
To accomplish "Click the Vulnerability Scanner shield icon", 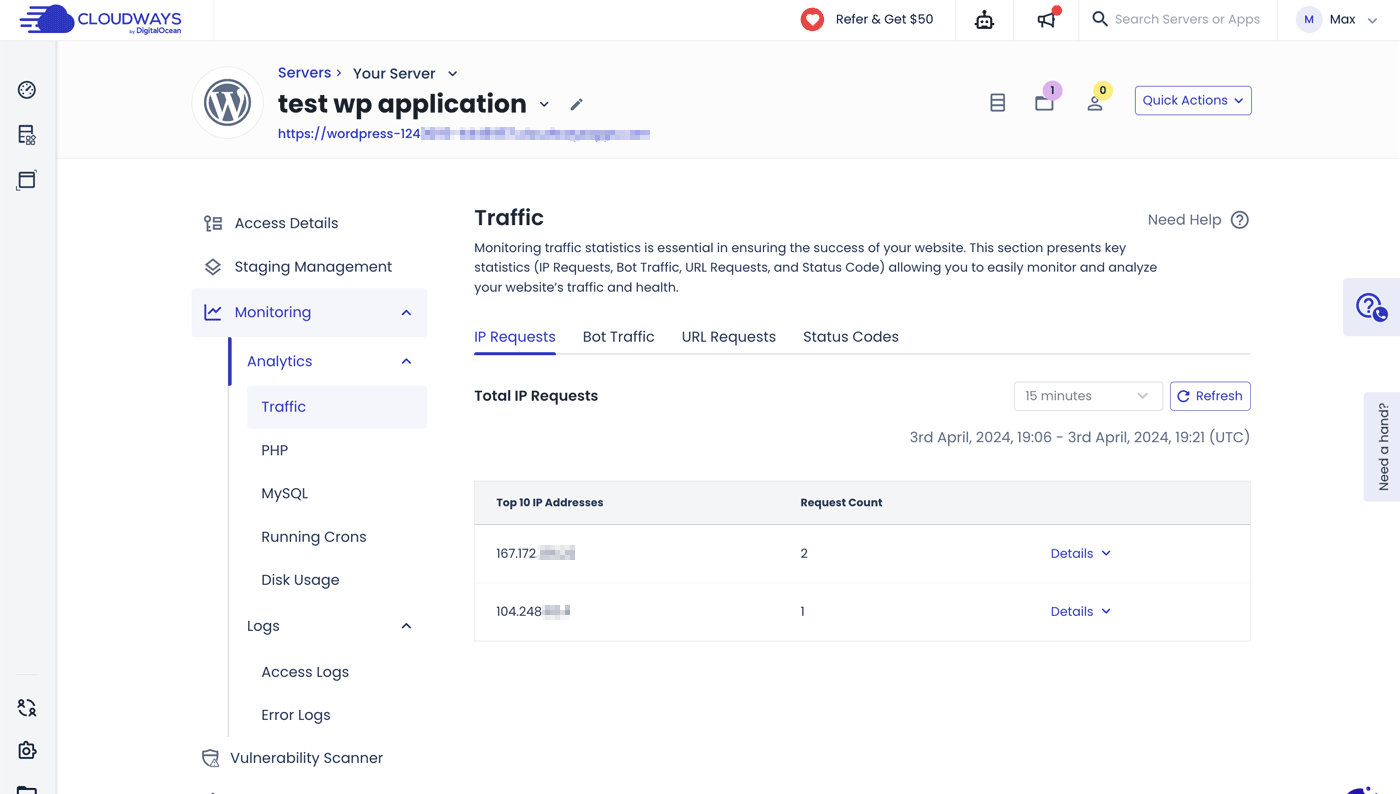I will pos(211,758).
